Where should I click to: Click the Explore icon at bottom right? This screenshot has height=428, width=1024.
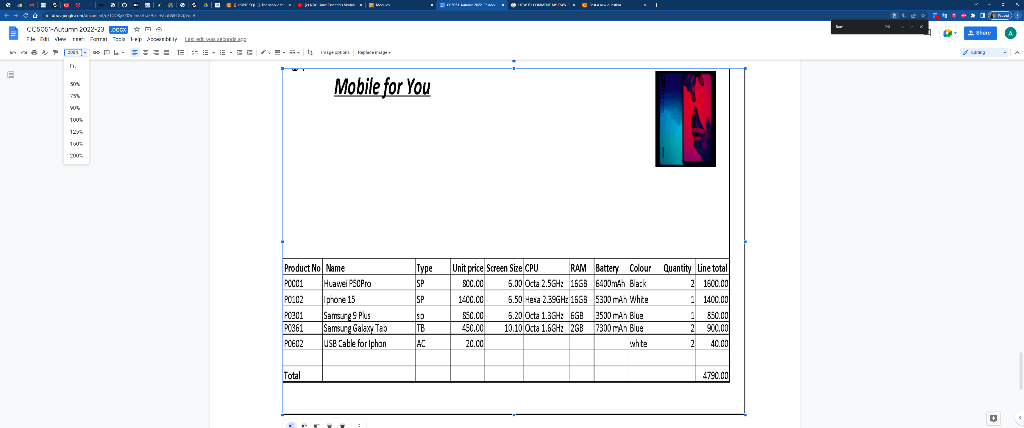[x=993, y=418]
